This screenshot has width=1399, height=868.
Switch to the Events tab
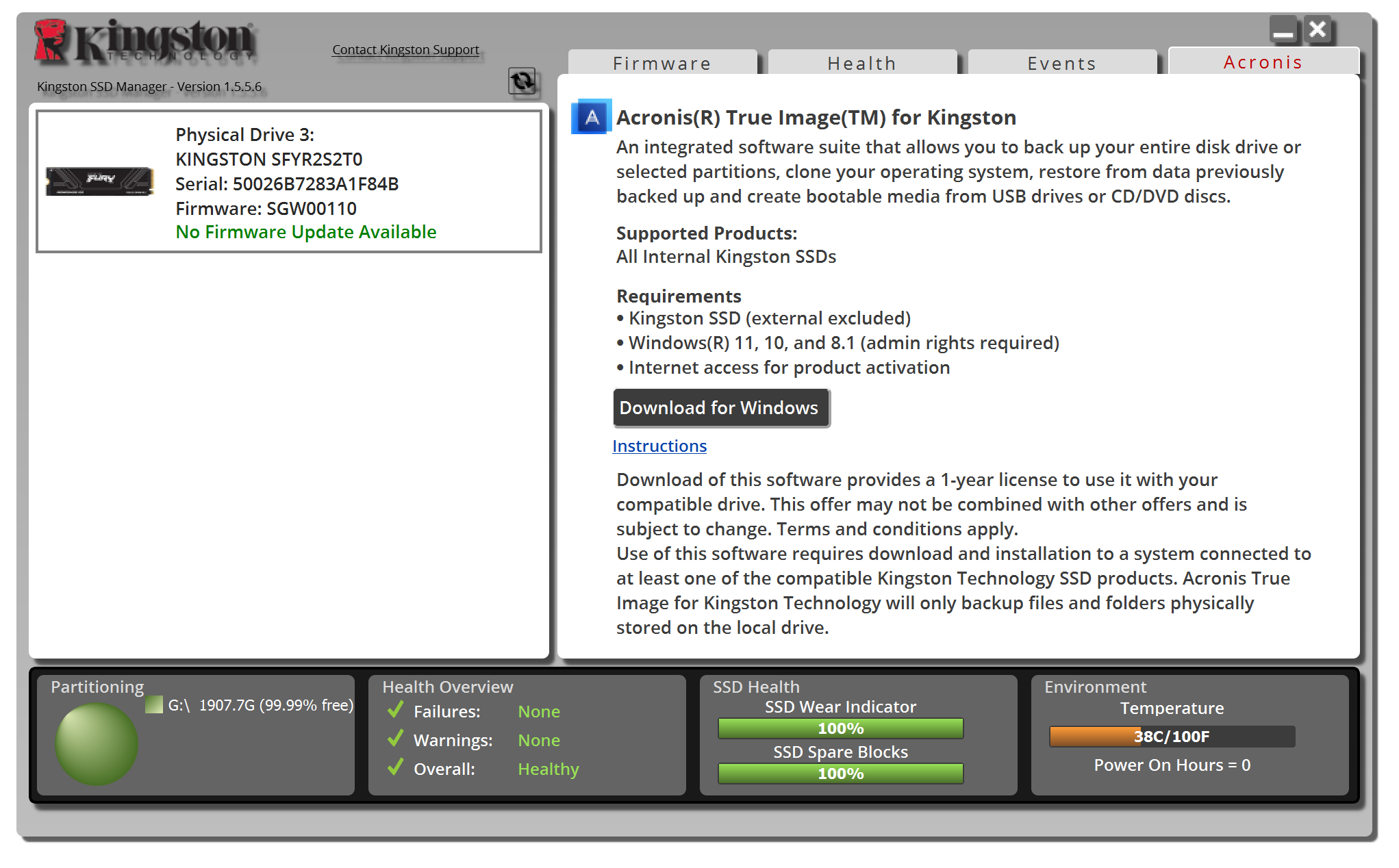(1062, 63)
